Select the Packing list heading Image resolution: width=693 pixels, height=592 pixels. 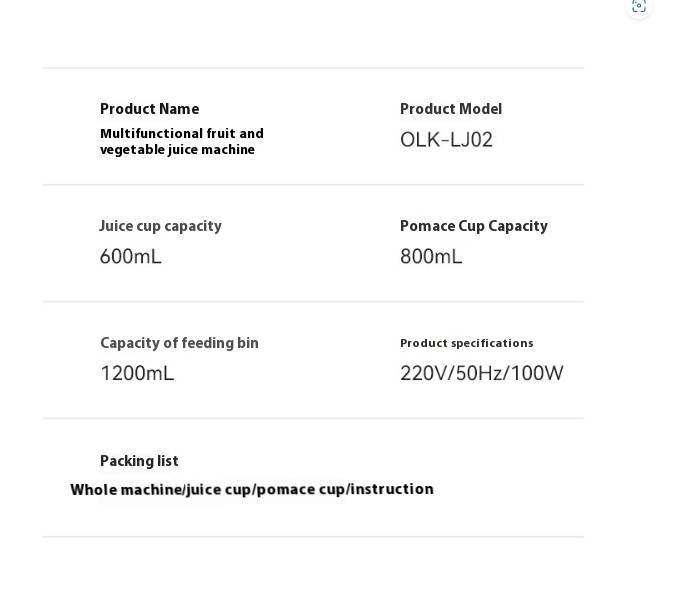tap(139, 461)
